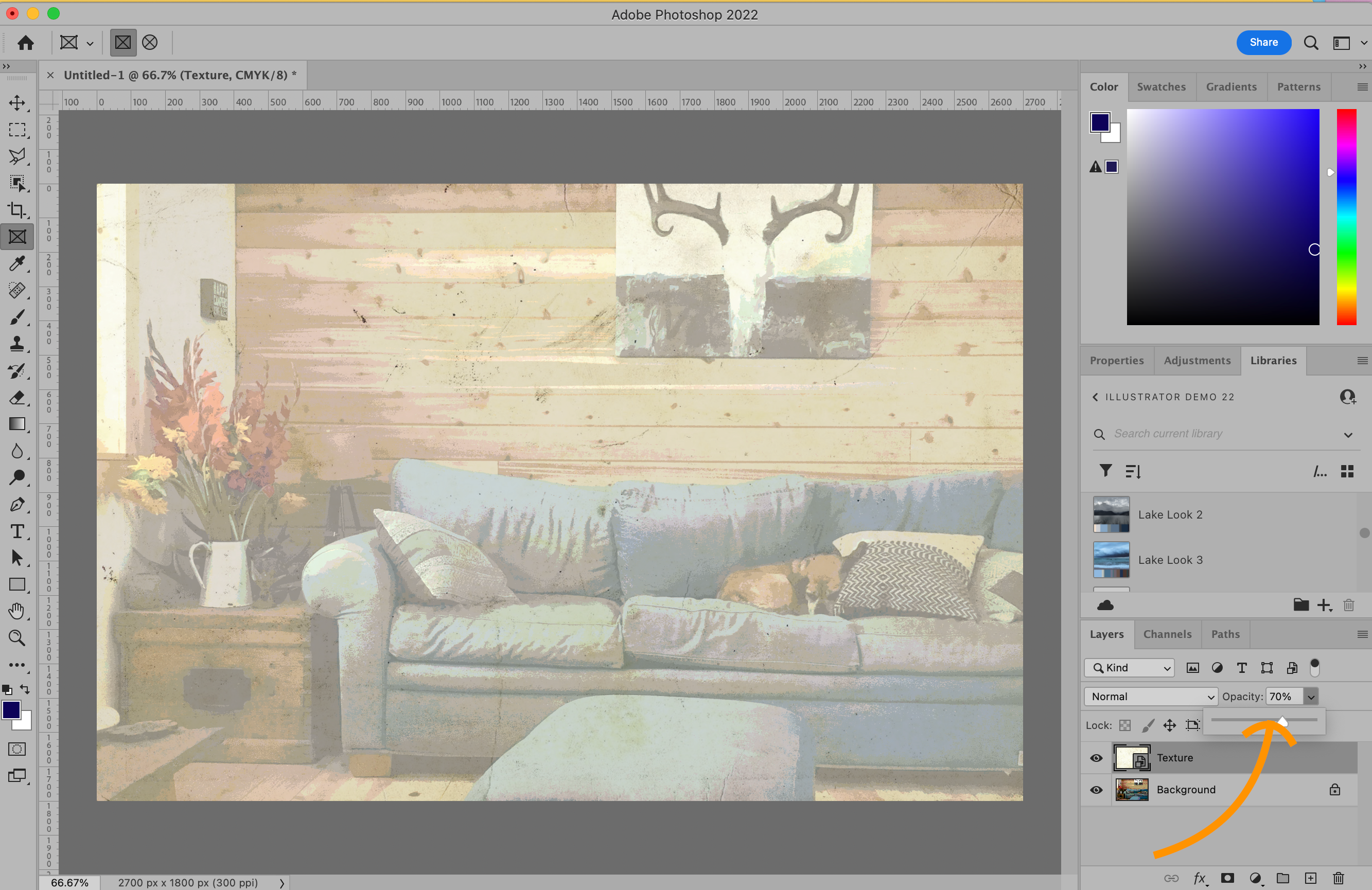This screenshot has height=890, width=1372.
Task: Select the Hand tool
Action: (x=16, y=611)
